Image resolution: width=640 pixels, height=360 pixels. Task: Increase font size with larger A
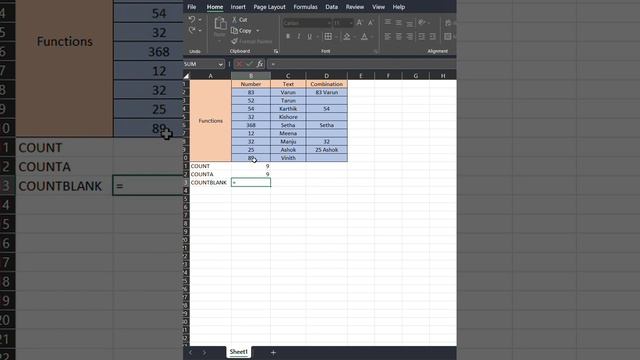(x=360, y=23)
